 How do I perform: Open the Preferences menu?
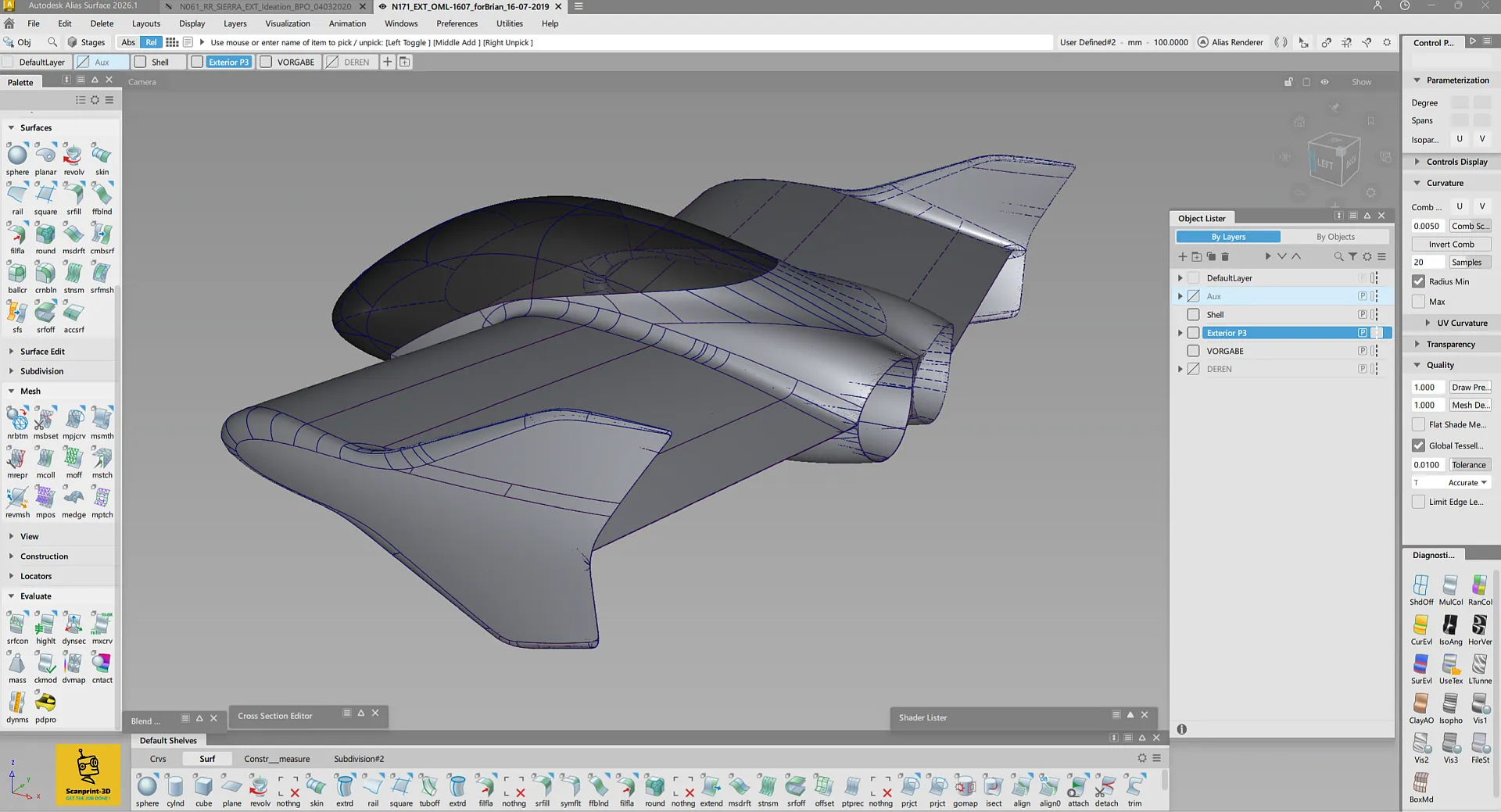[457, 23]
